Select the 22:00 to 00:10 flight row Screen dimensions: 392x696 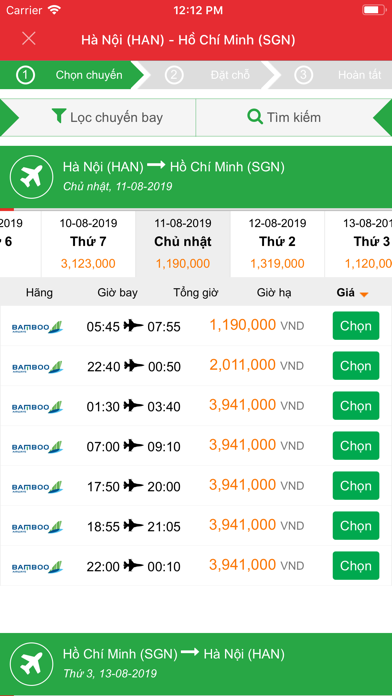pos(196,566)
